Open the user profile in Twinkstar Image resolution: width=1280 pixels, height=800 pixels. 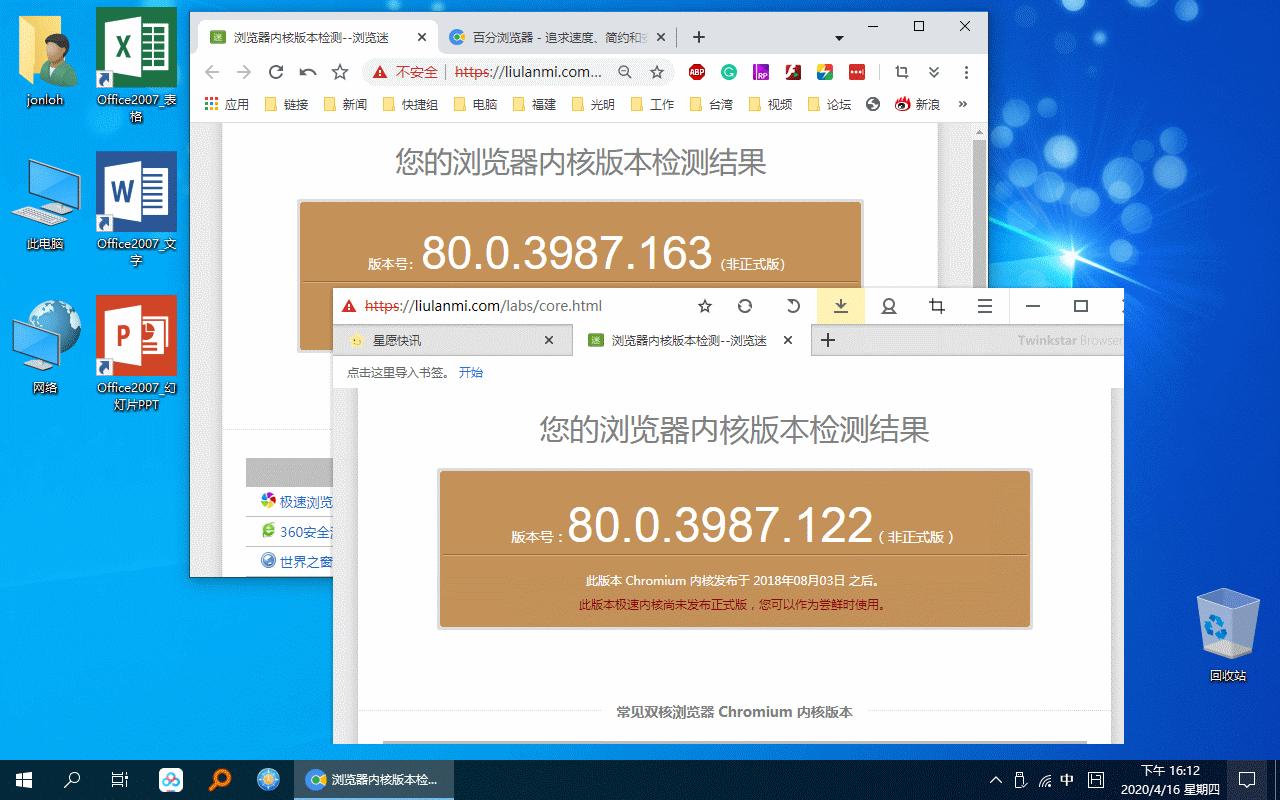tap(889, 306)
